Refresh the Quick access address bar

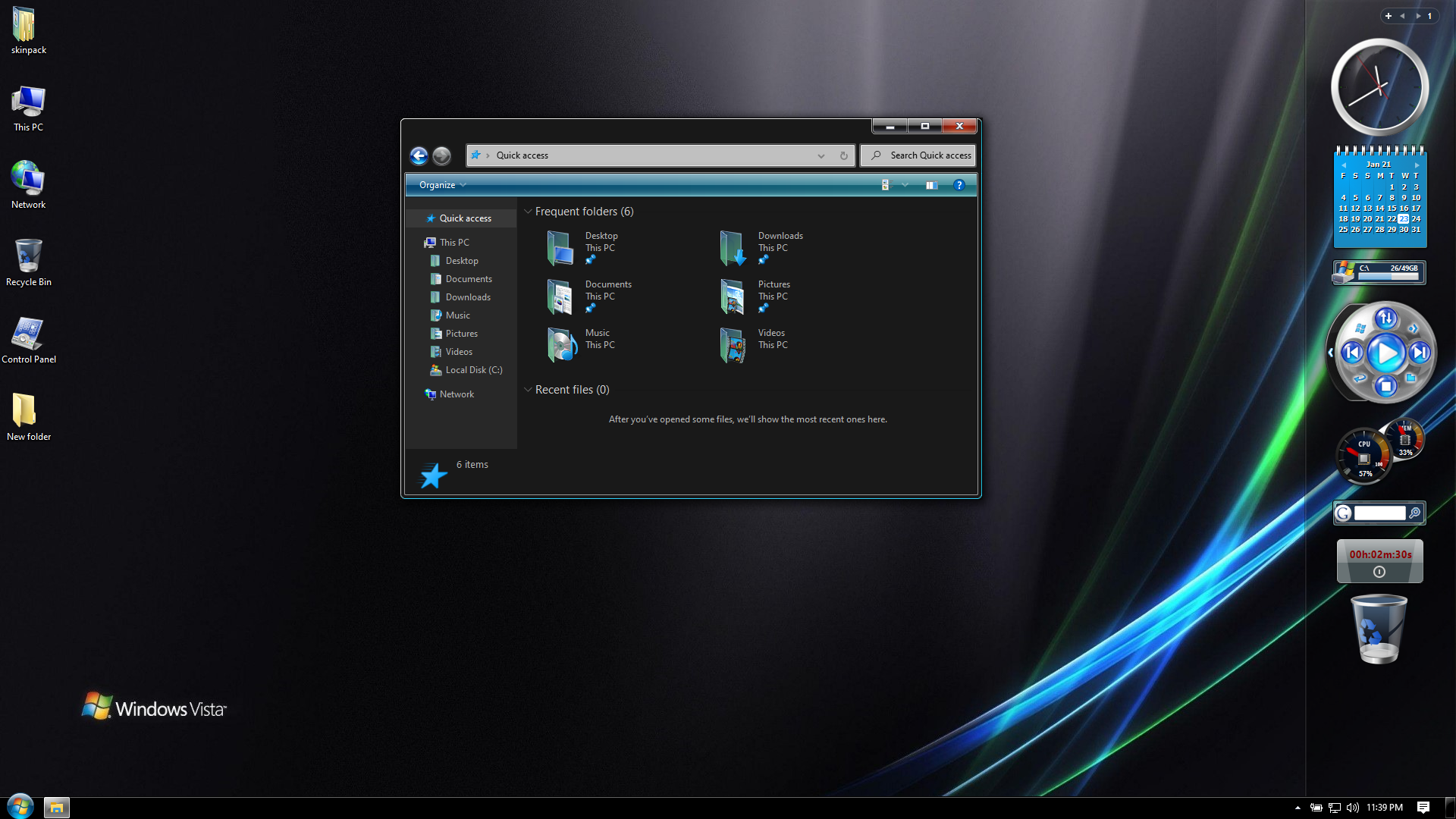(x=843, y=155)
